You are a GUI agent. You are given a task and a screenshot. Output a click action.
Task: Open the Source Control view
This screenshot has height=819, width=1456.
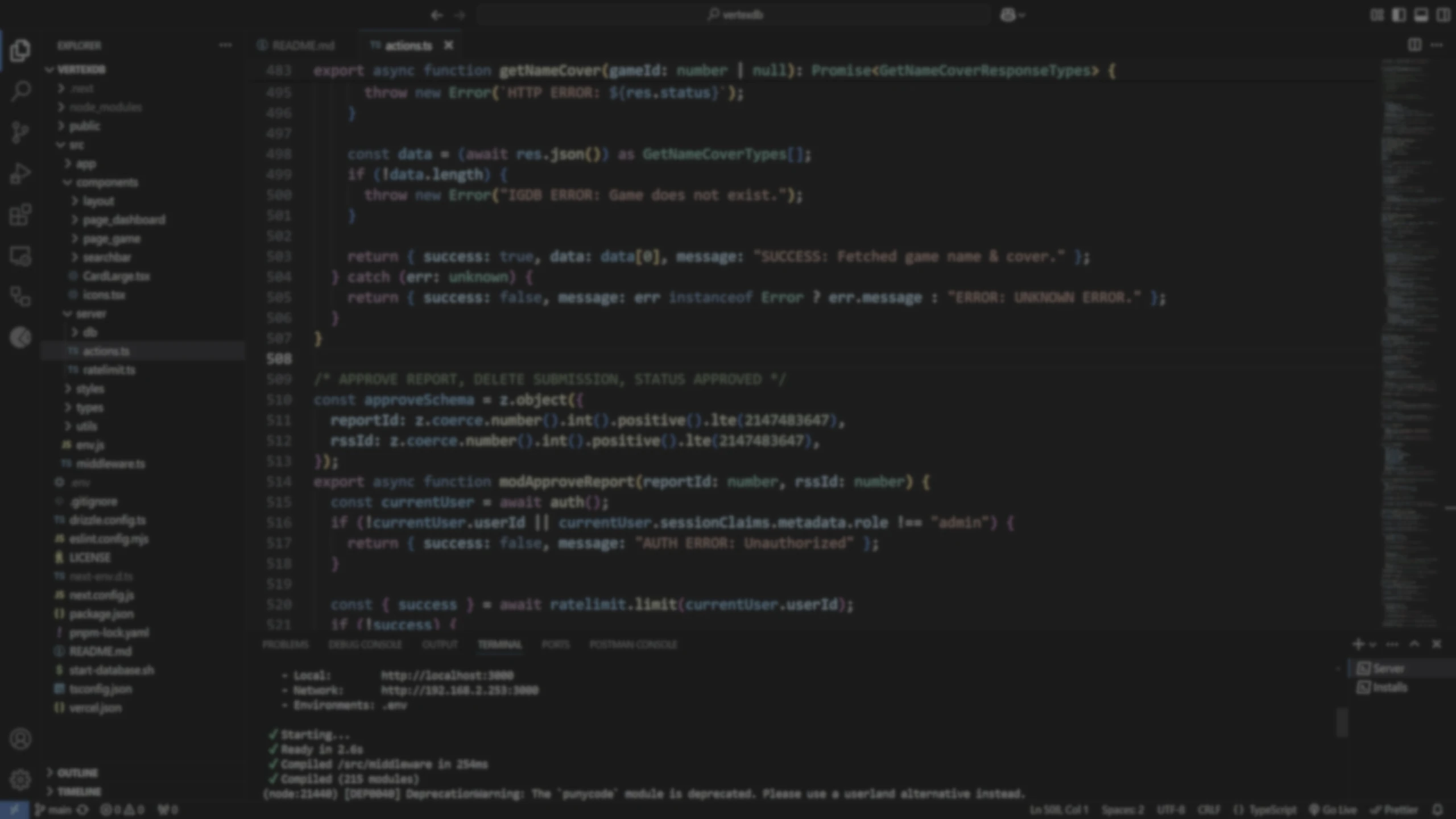click(20, 132)
